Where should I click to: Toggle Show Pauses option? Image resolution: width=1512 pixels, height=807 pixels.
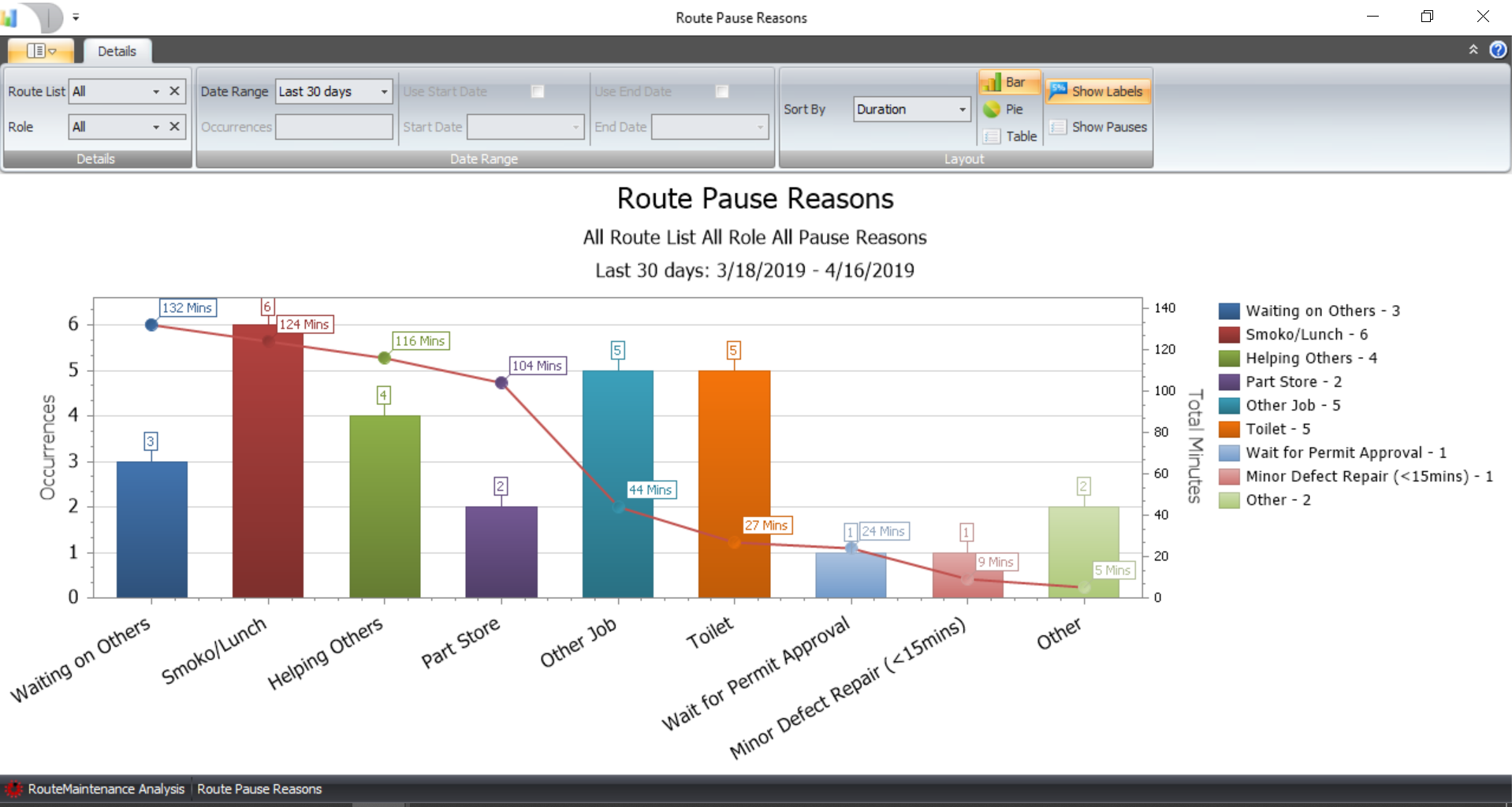[1098, 127]
